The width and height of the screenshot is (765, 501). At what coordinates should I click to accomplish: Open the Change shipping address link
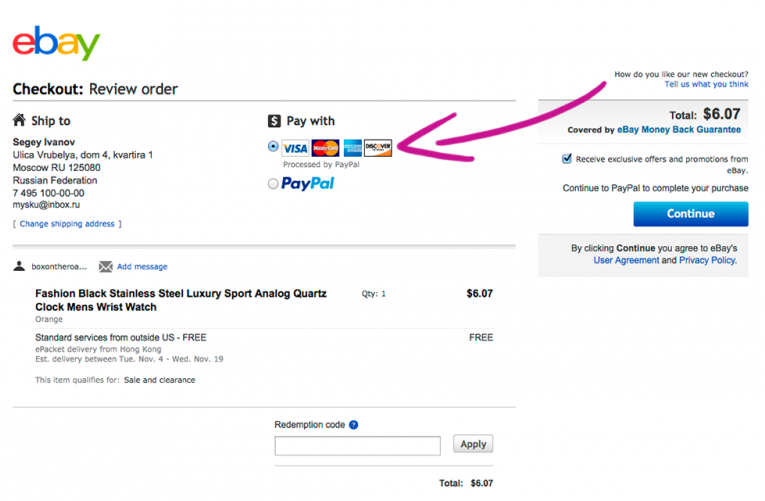click(67, 224)
